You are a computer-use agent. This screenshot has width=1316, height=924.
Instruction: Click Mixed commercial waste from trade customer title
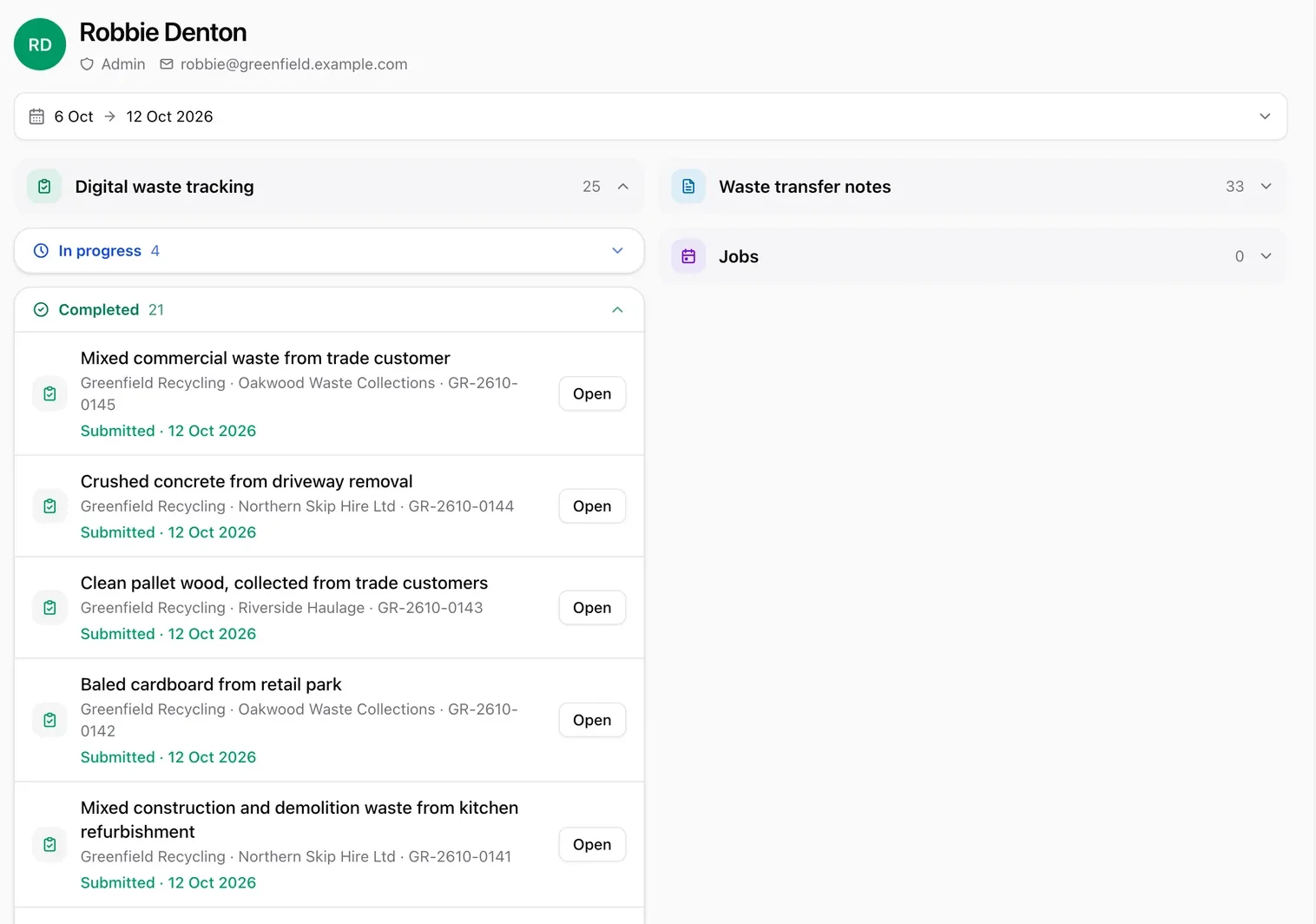266,358
